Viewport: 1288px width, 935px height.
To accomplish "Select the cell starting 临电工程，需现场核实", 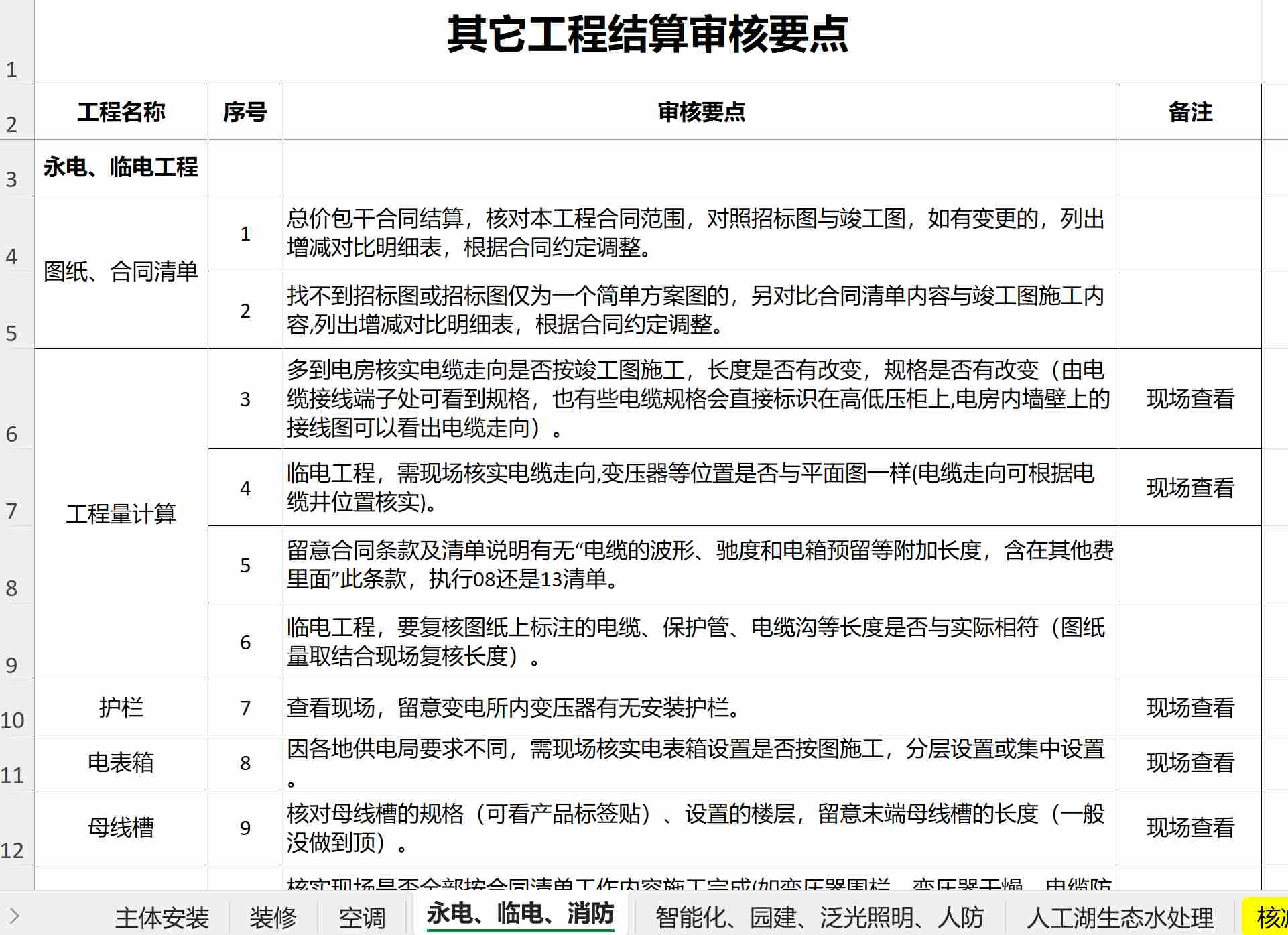I will tap(702, 488).
